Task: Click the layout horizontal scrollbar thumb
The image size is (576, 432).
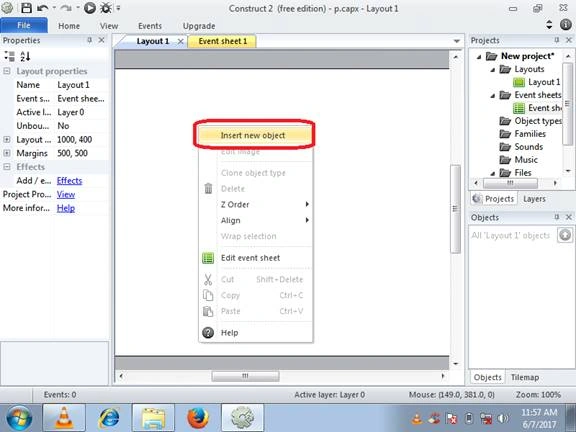Action: (x=245, y=376)
